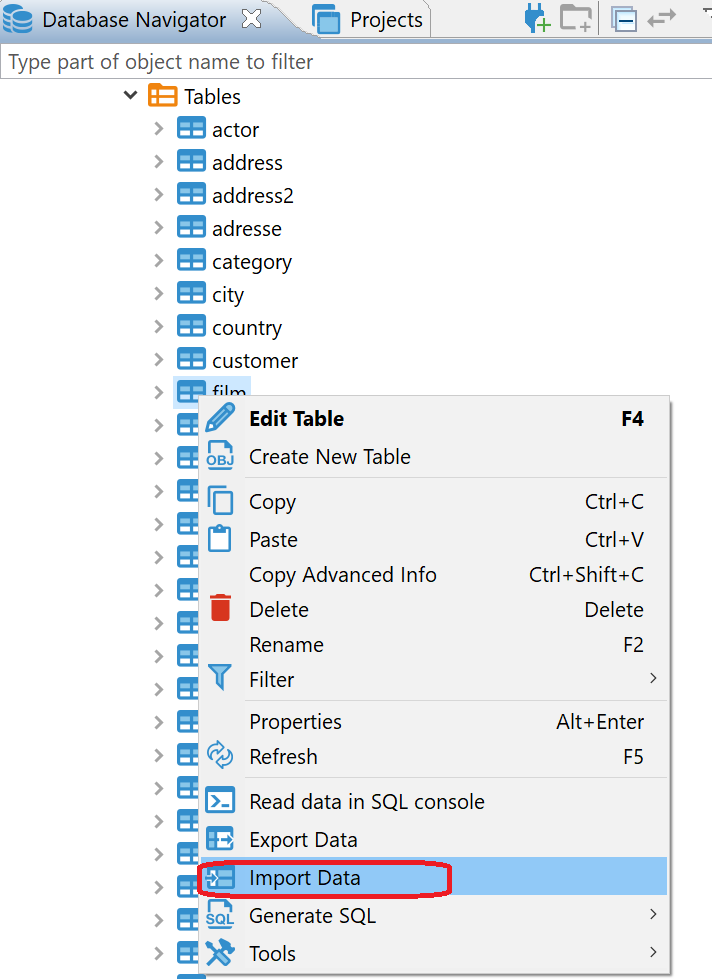Click the Refresh arrows icon
The height and width of the screenshot is (979, 712).
(220, 757)
